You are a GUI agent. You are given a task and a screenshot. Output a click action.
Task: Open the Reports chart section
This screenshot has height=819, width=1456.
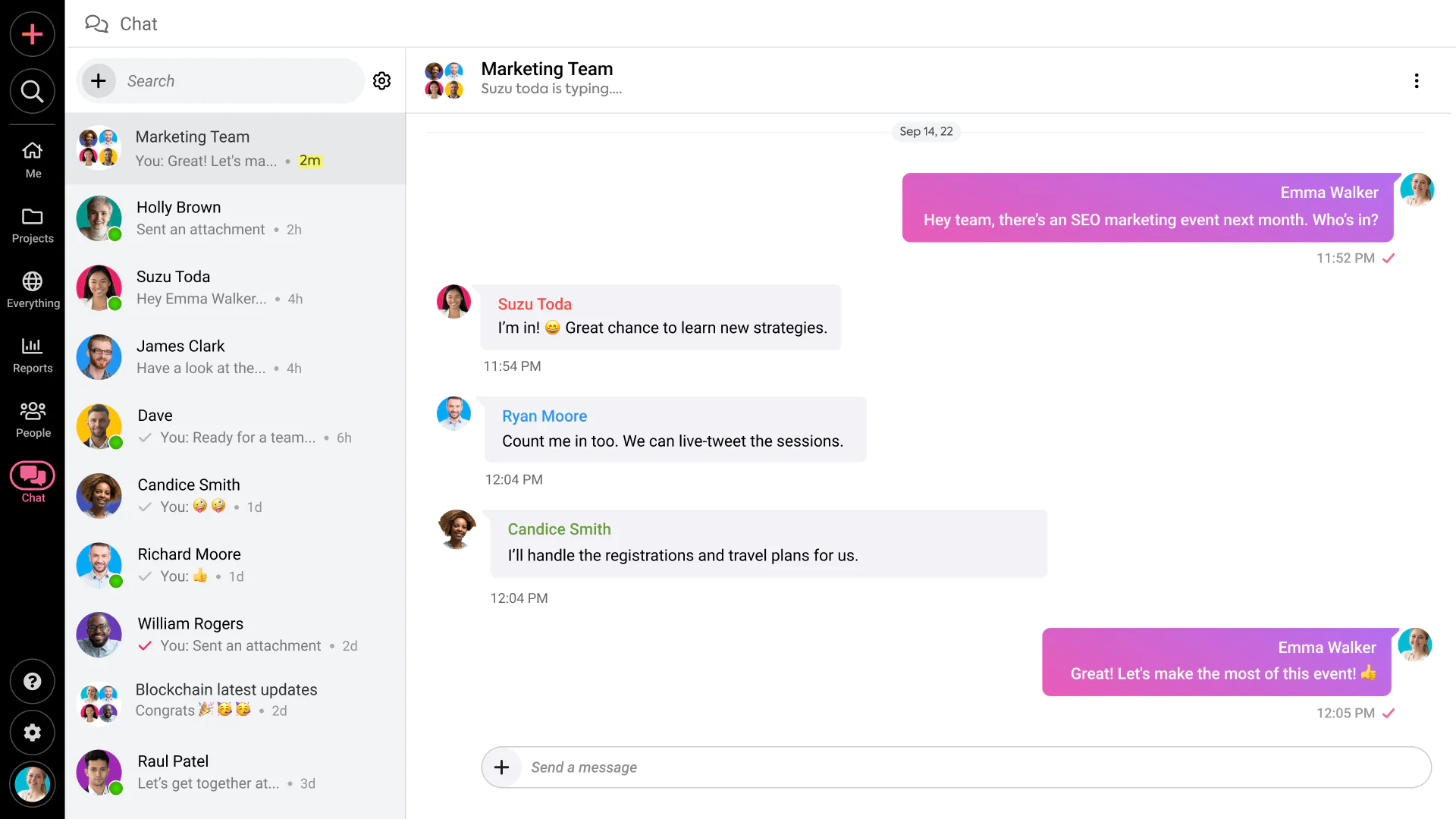click(x=32, y=355)
